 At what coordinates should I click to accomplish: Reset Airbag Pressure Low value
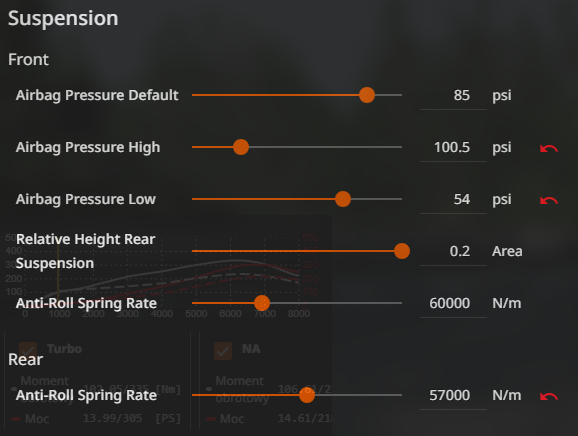point(549,200)
